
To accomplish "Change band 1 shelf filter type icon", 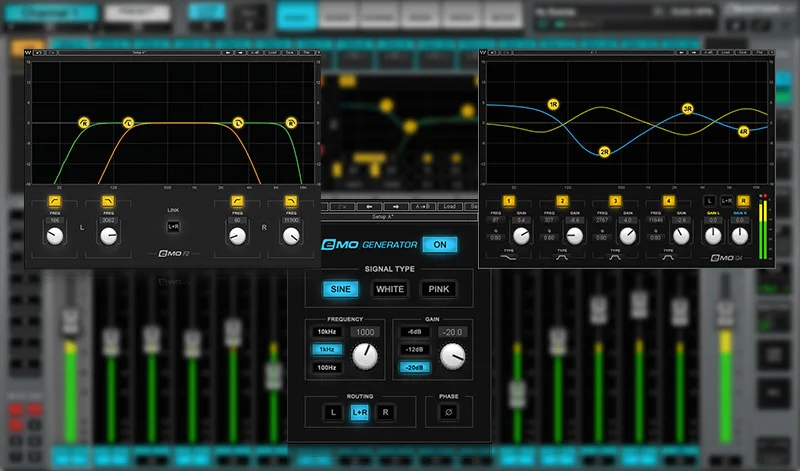I will point(509,257).
